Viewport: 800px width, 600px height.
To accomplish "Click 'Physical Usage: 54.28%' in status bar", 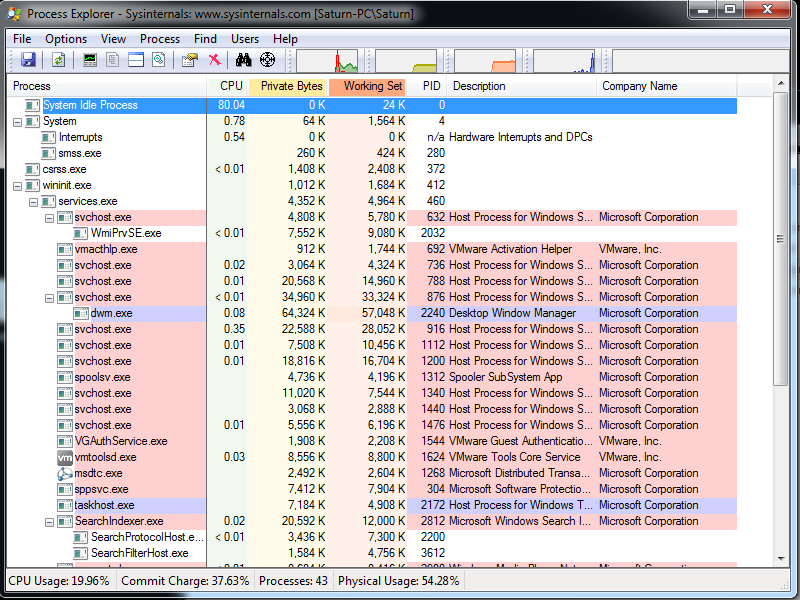I will [x=398, y=581].
